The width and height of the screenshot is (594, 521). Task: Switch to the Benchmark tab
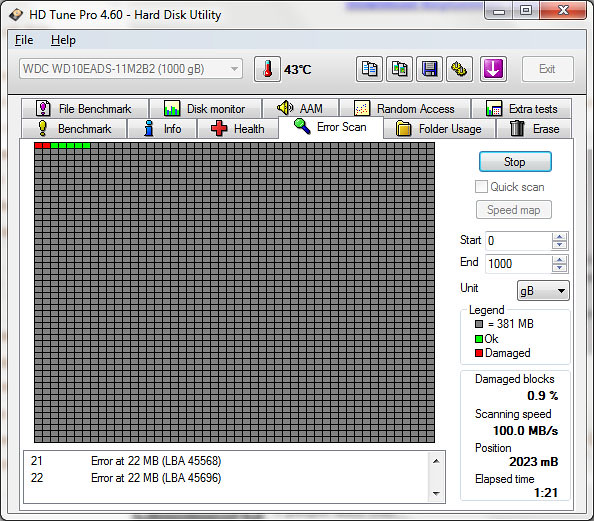click(x=74, y=129)
